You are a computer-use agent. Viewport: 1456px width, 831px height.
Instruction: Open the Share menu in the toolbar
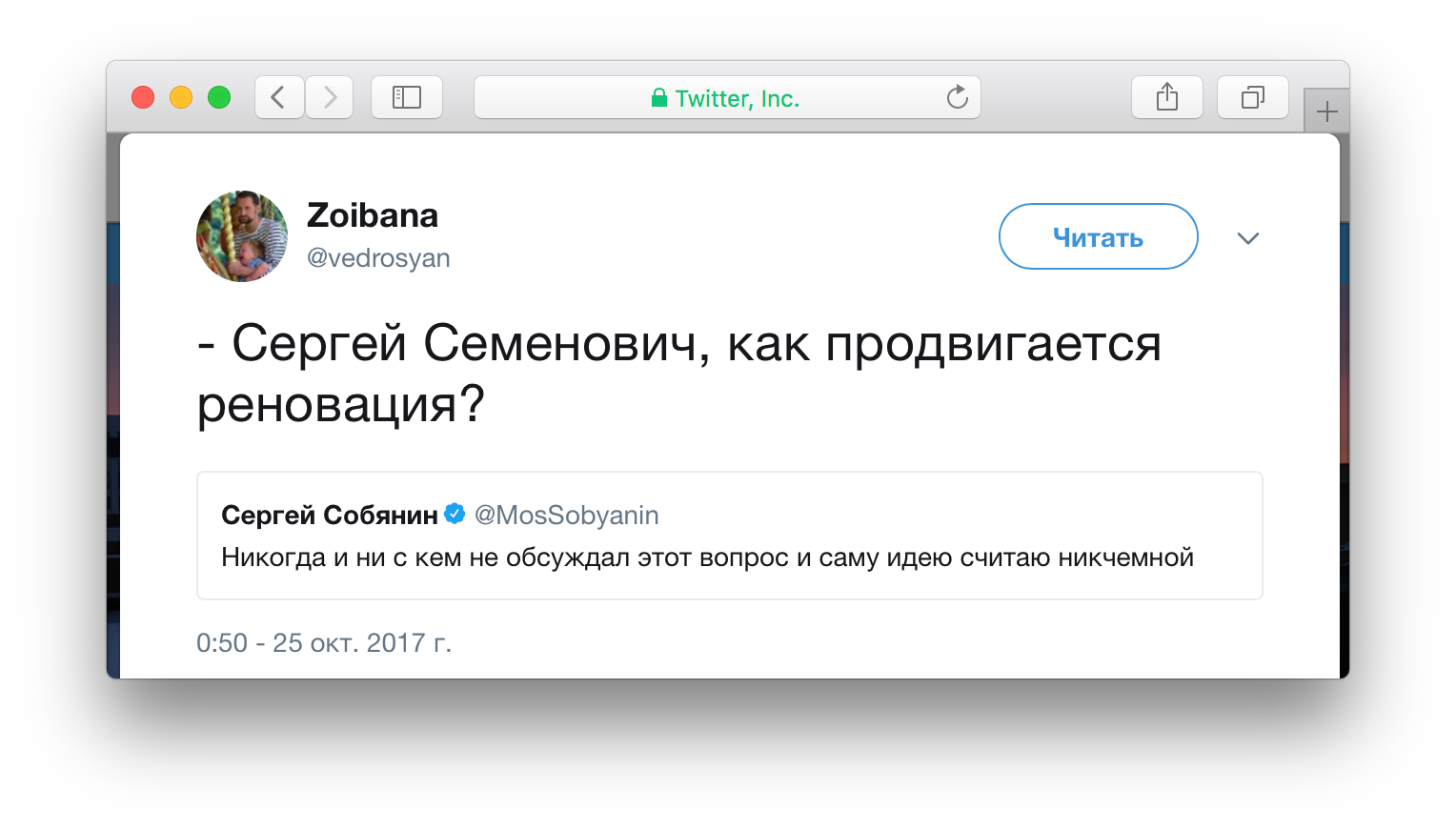1166,97
